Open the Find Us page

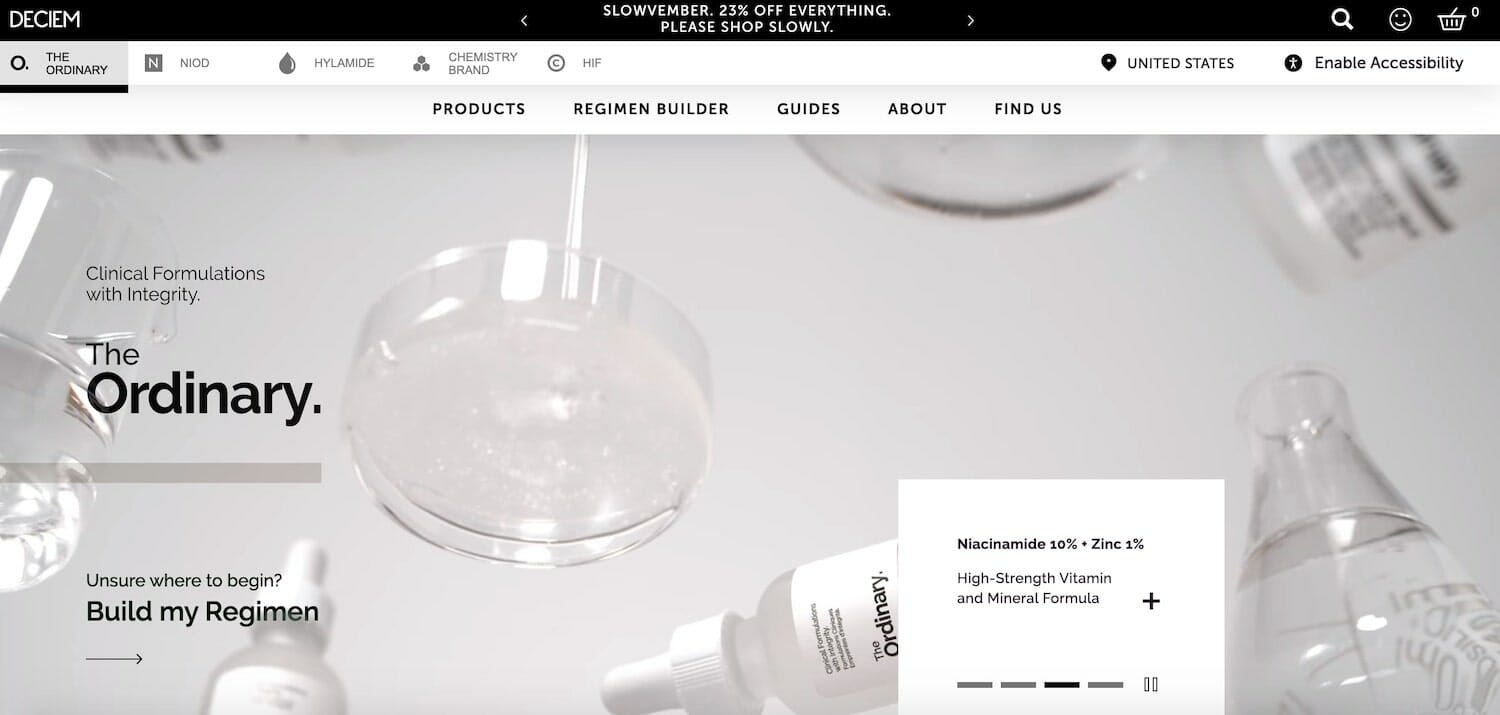(x=1028, y=109)
